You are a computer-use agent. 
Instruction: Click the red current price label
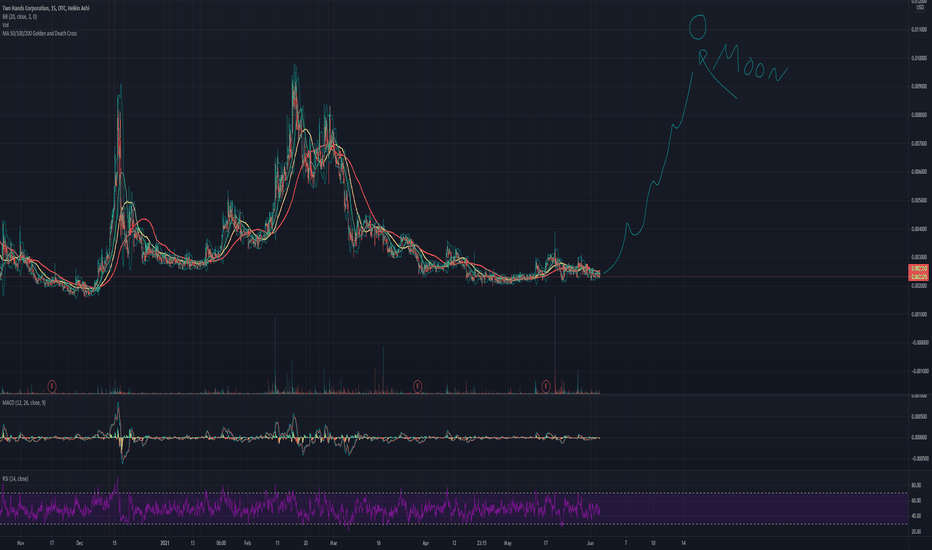coord(919,272)
